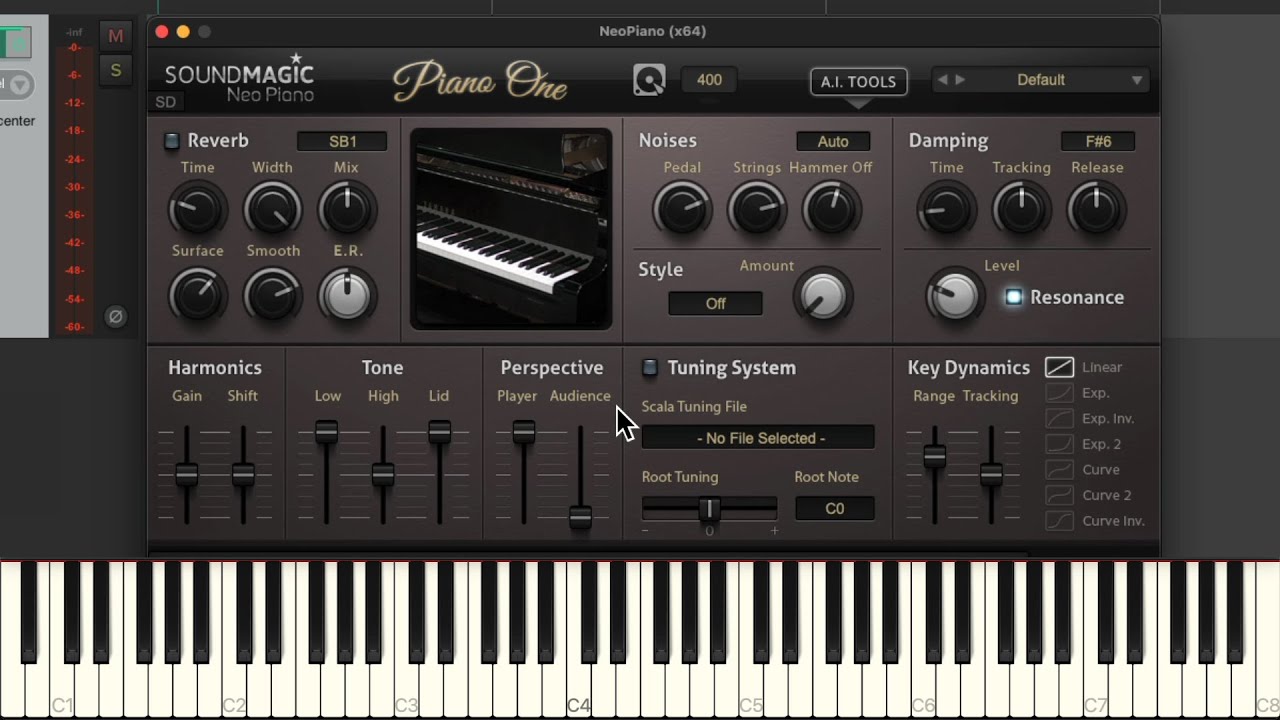Select the Curve dynamics icon
1280x720 pixels.
point(1059,469)
